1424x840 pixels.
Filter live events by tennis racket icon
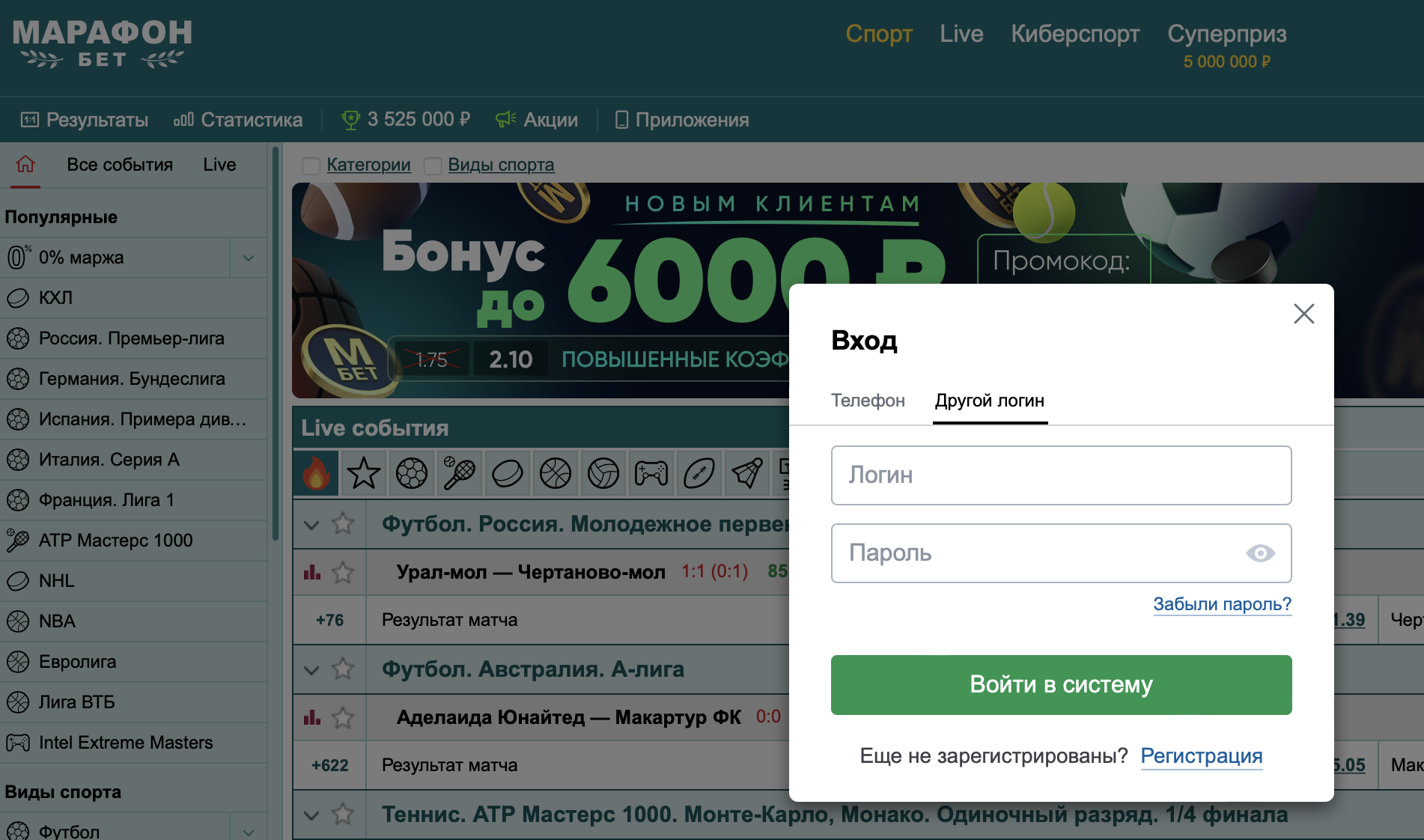[x=459, y=473]
